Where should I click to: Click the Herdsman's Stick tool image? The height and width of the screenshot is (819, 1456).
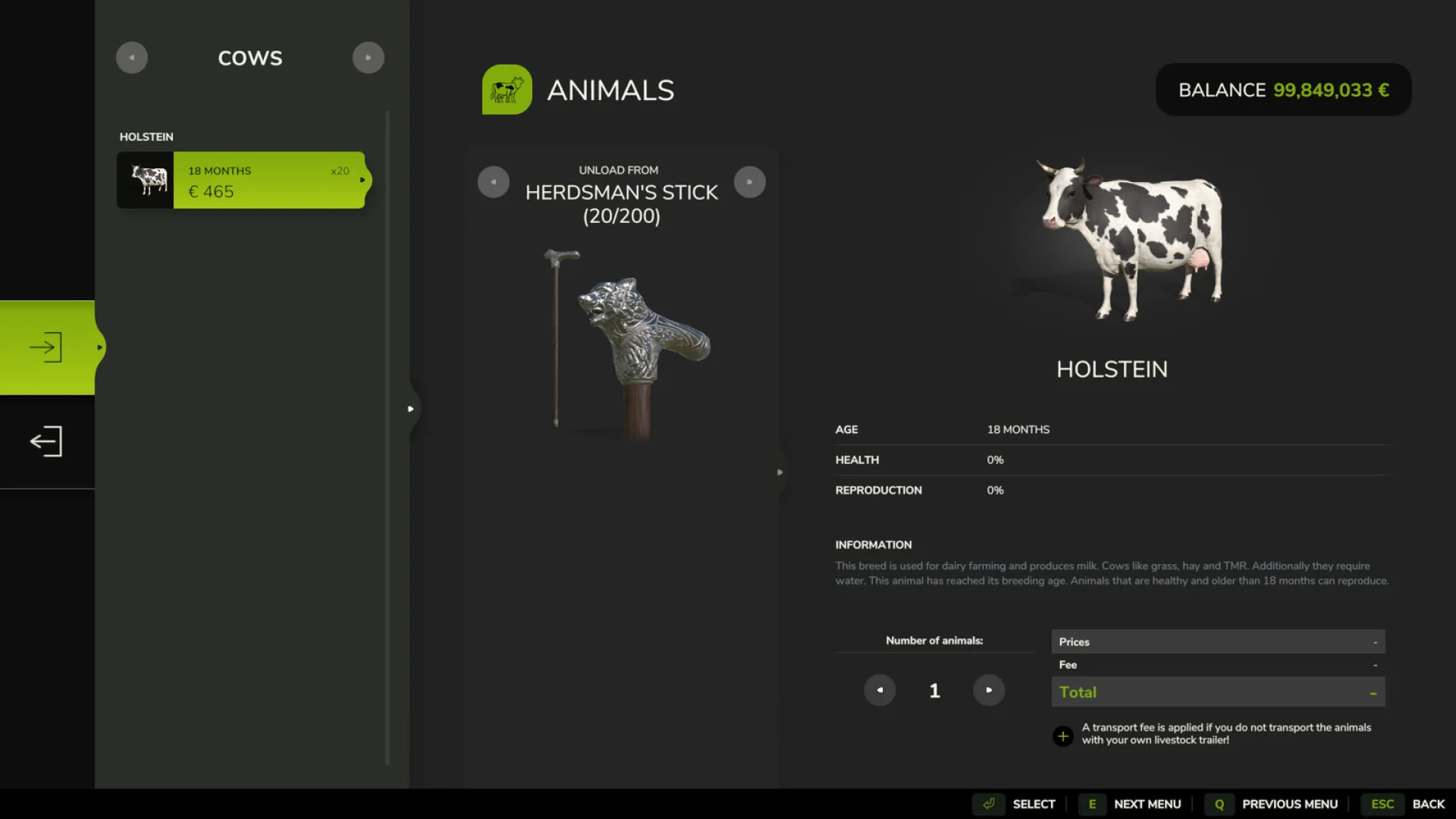(x=622, y=341)
